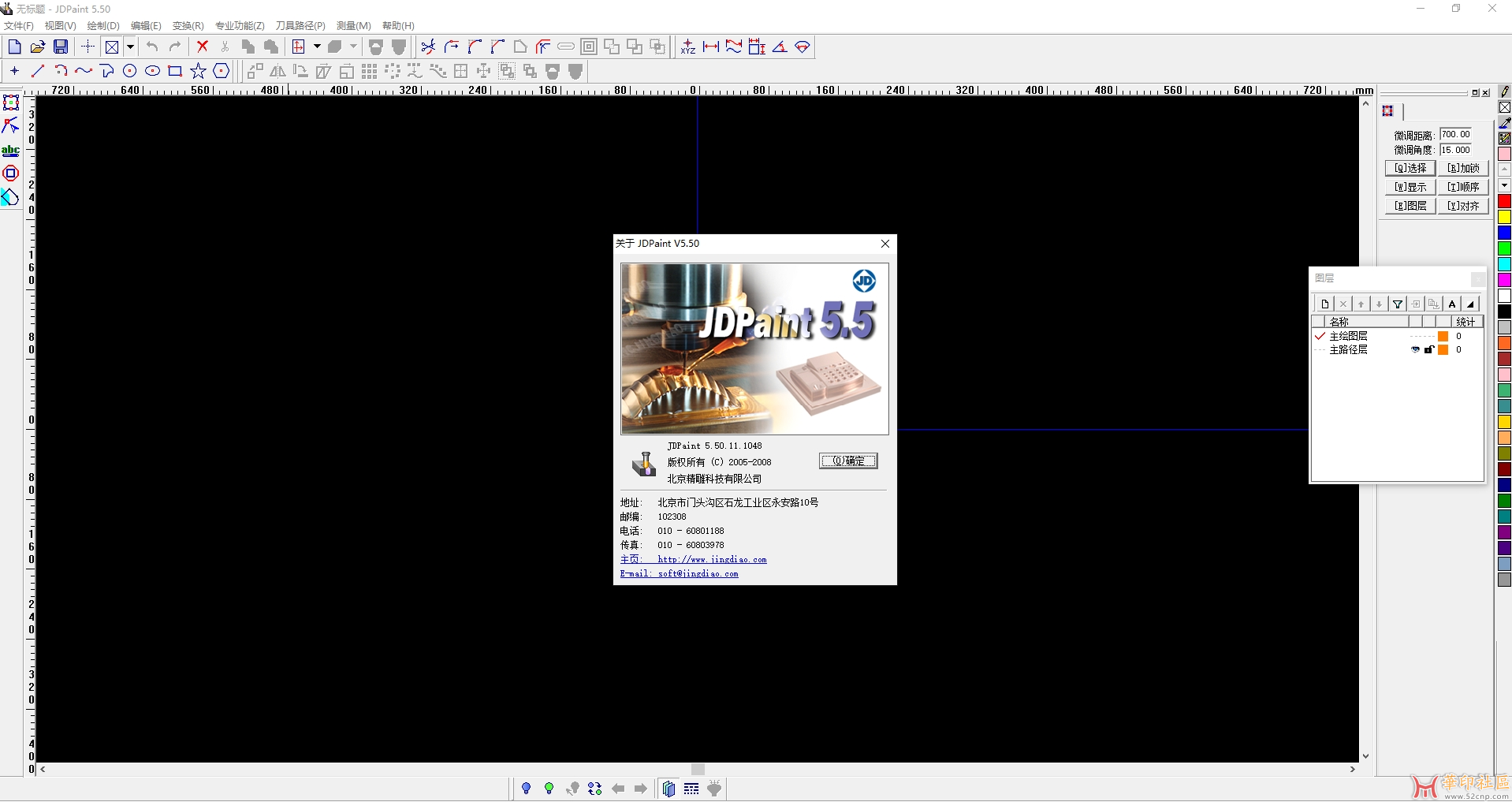Click the 微调距离 input field
Screen dimensions: 1512x802
tap(1455, 135)
